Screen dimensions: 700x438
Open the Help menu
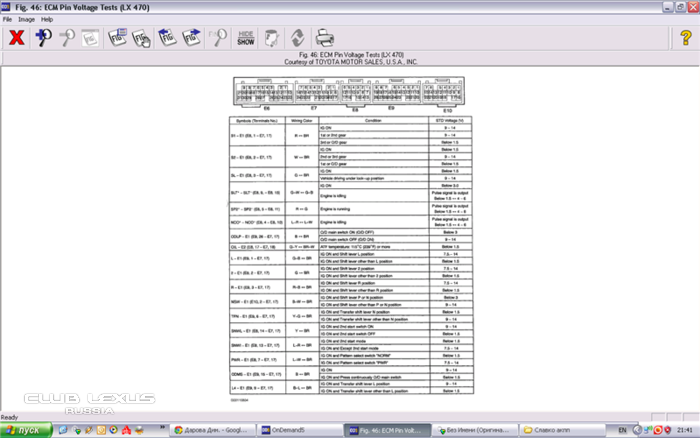47,19
